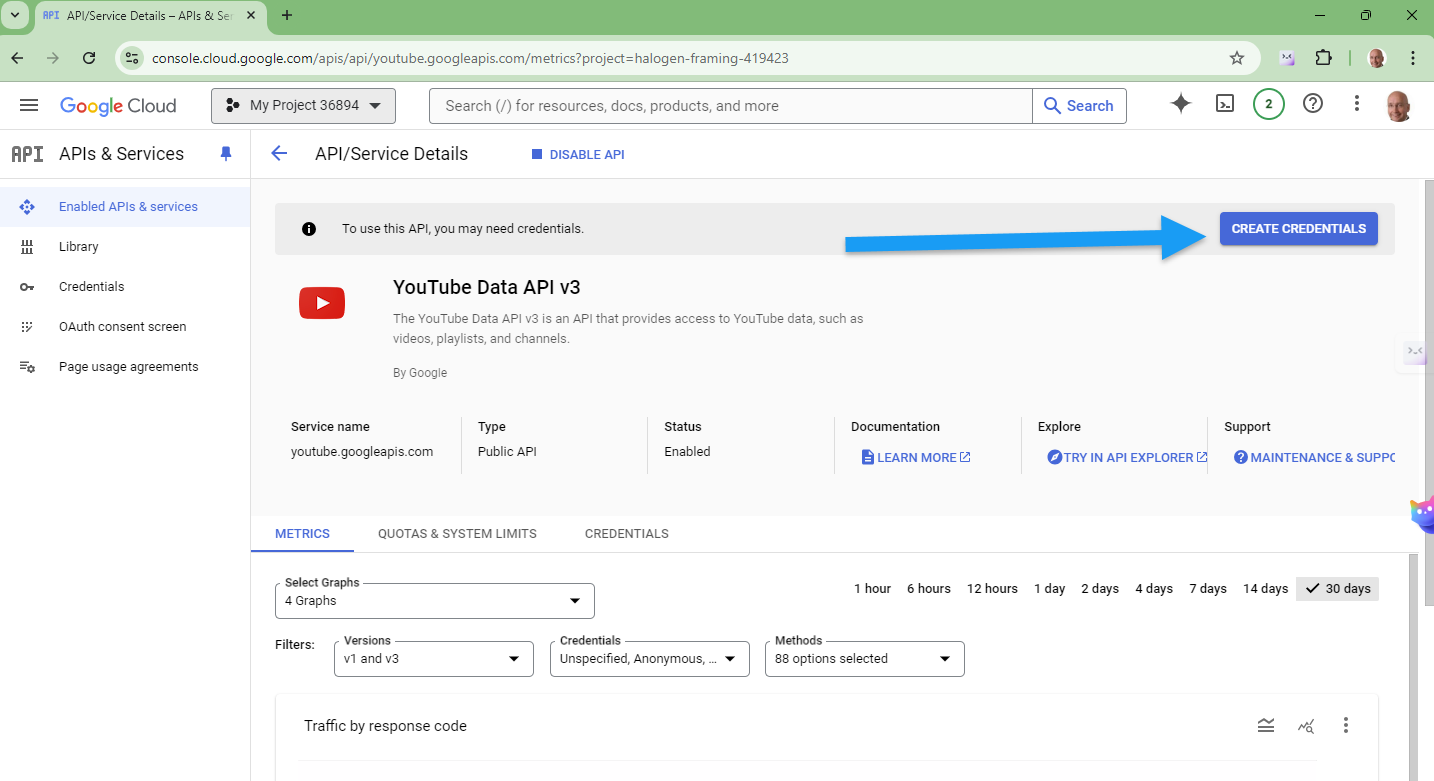The width and height of the screenshot is (1434, 781).
Task: Open the Google Cloud navigation hamburger menu
Action: (29, 106)
